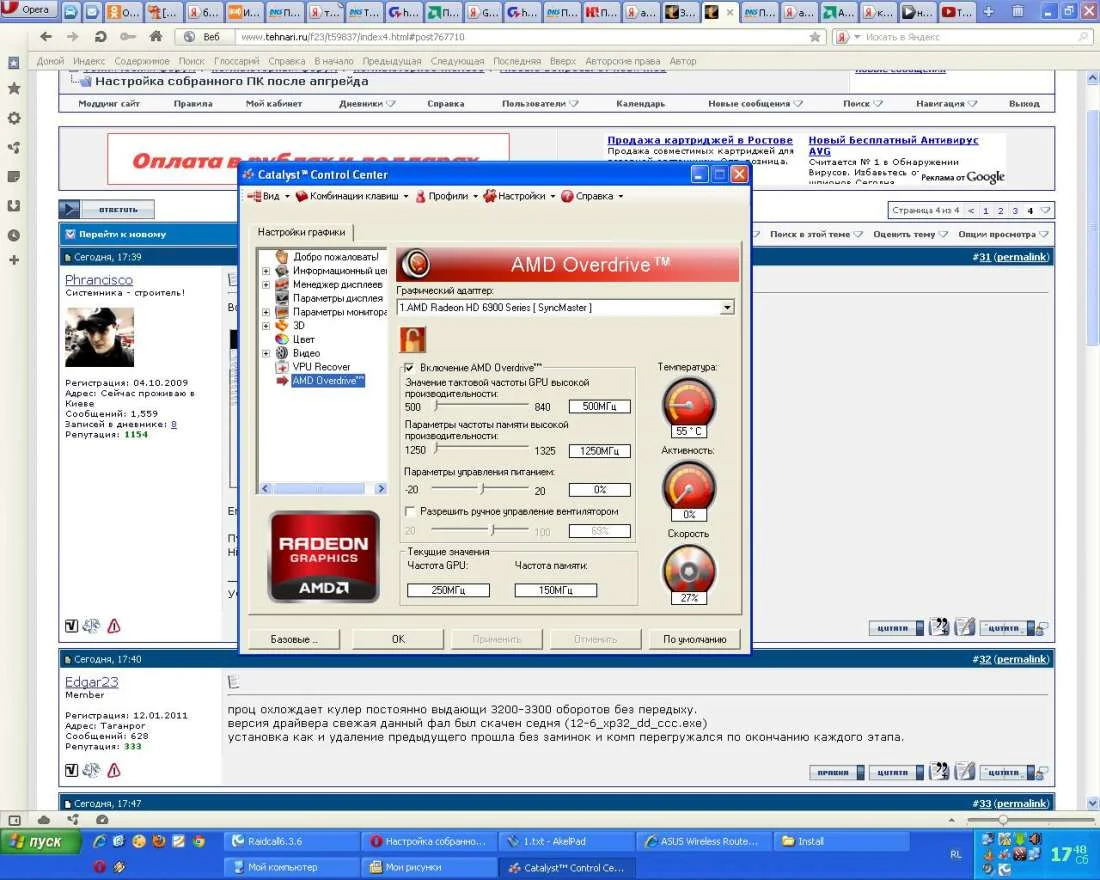Open the graphics adapter dropdown
The width and height of the screenshot is (1100, 880).
727,307
